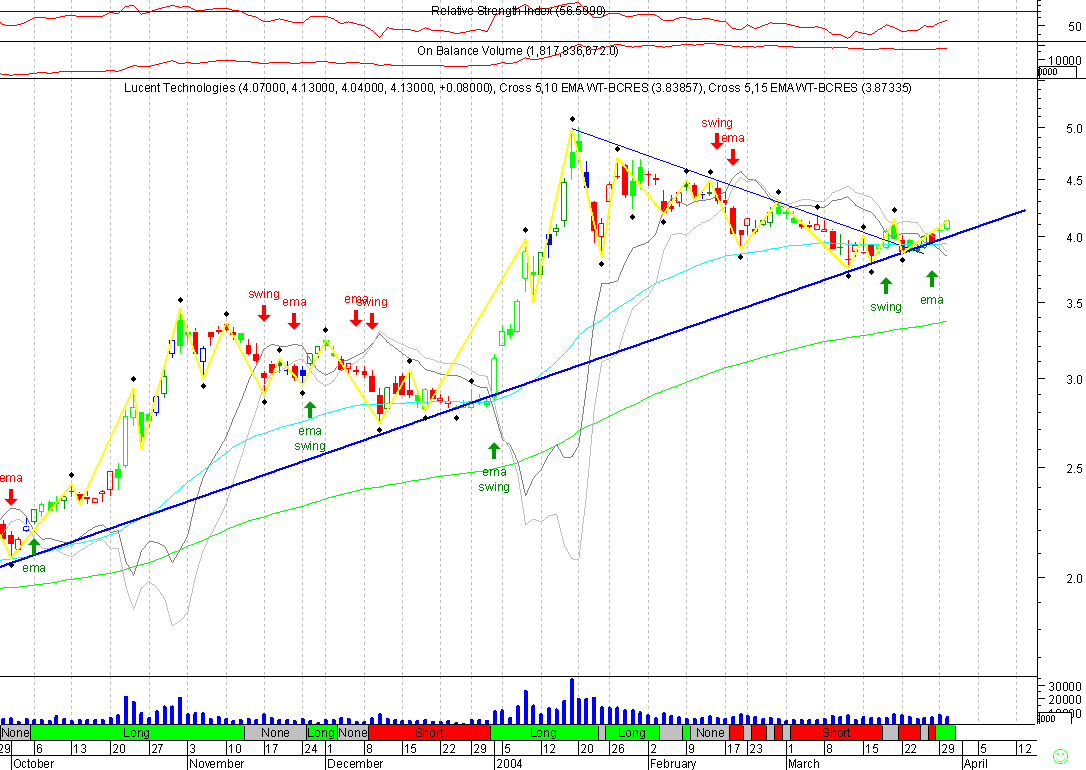Click red arrow under February 'swing' label
1086x770 pixels.
tap(717, 141)
